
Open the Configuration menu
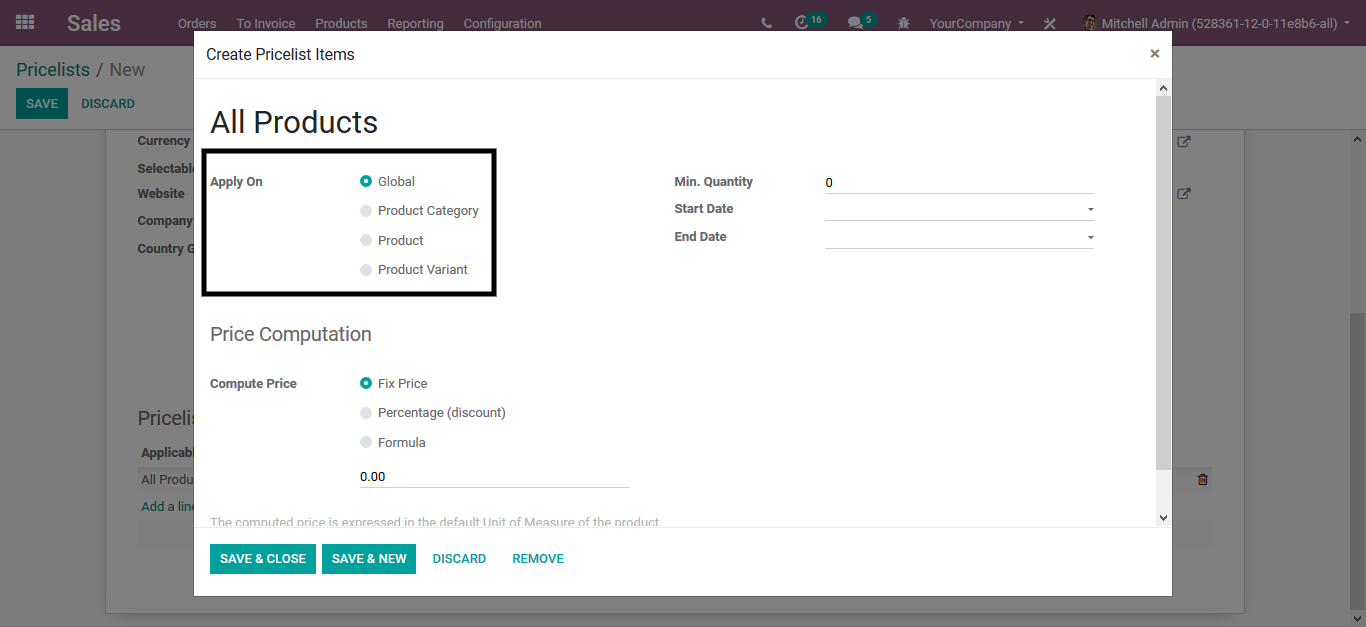[502, 23]
